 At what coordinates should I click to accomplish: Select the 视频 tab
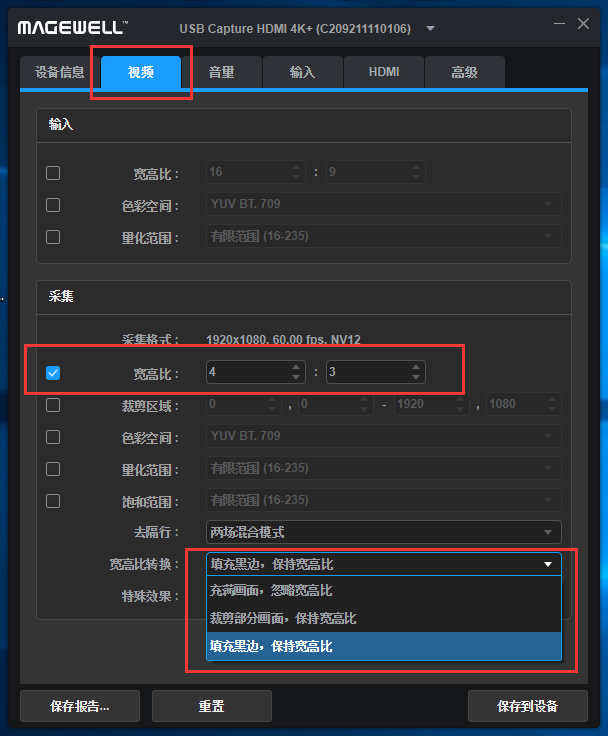pyautogui.click(x=141, y=72)
